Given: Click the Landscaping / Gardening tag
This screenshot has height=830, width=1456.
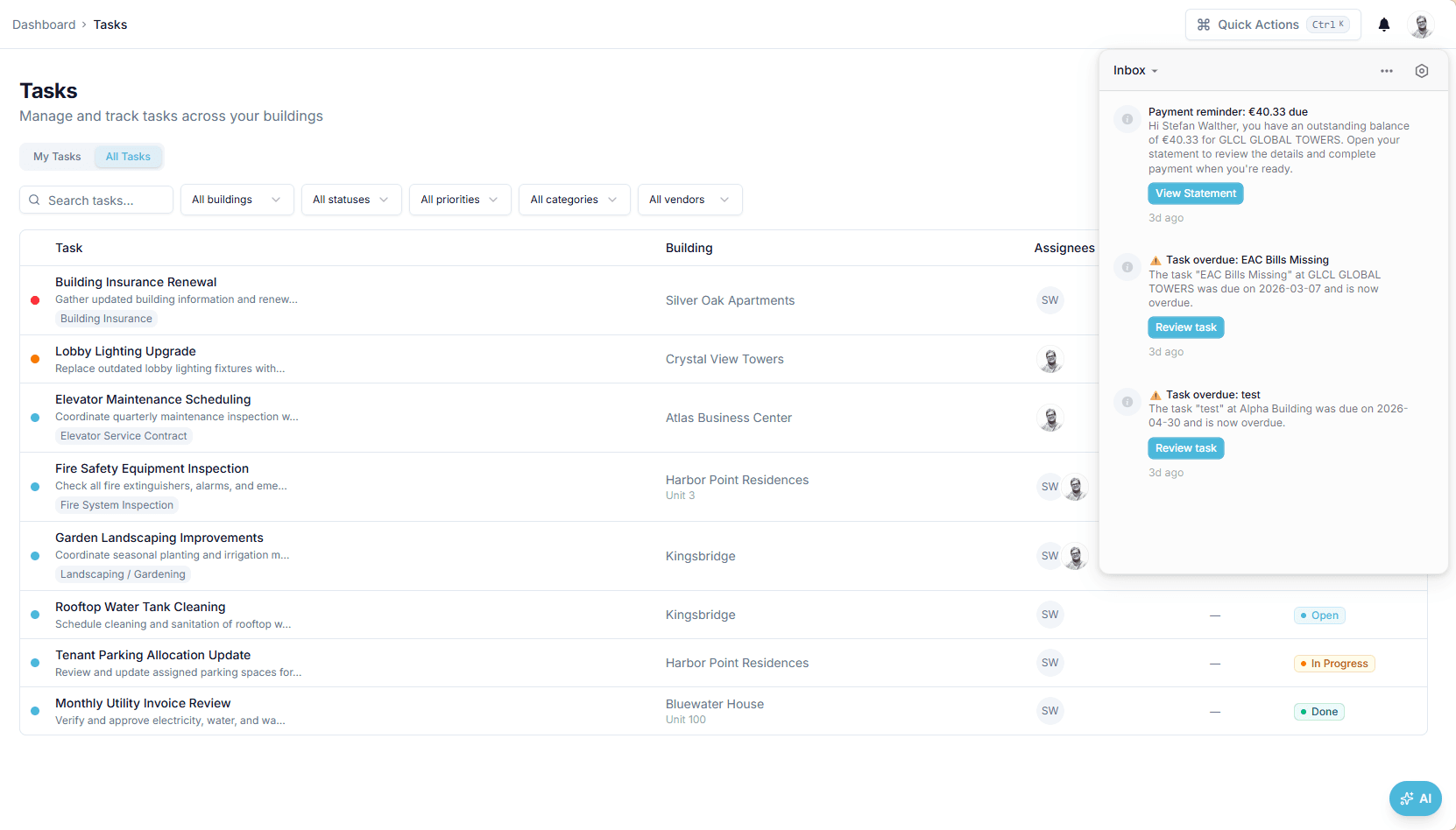Looking at the screenshot, I should tap(123, 574).
